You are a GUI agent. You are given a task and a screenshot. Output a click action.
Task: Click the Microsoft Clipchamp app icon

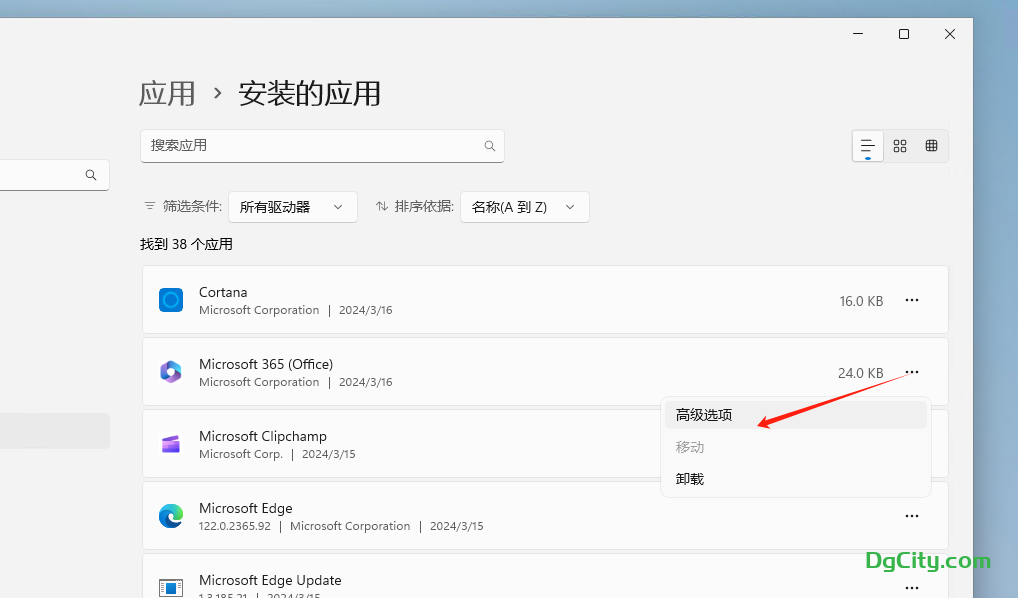171,444
